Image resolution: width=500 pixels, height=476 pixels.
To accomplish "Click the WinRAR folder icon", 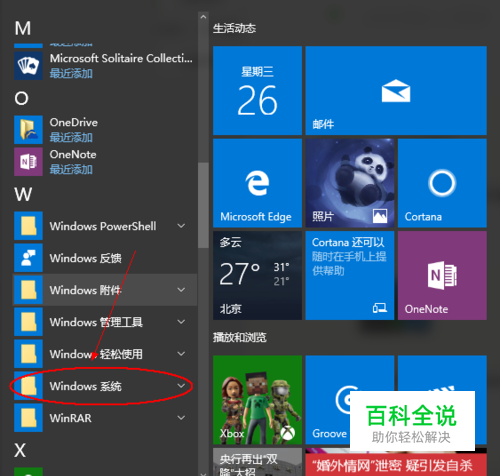I will pyautogui.click(x=28, y=418).
